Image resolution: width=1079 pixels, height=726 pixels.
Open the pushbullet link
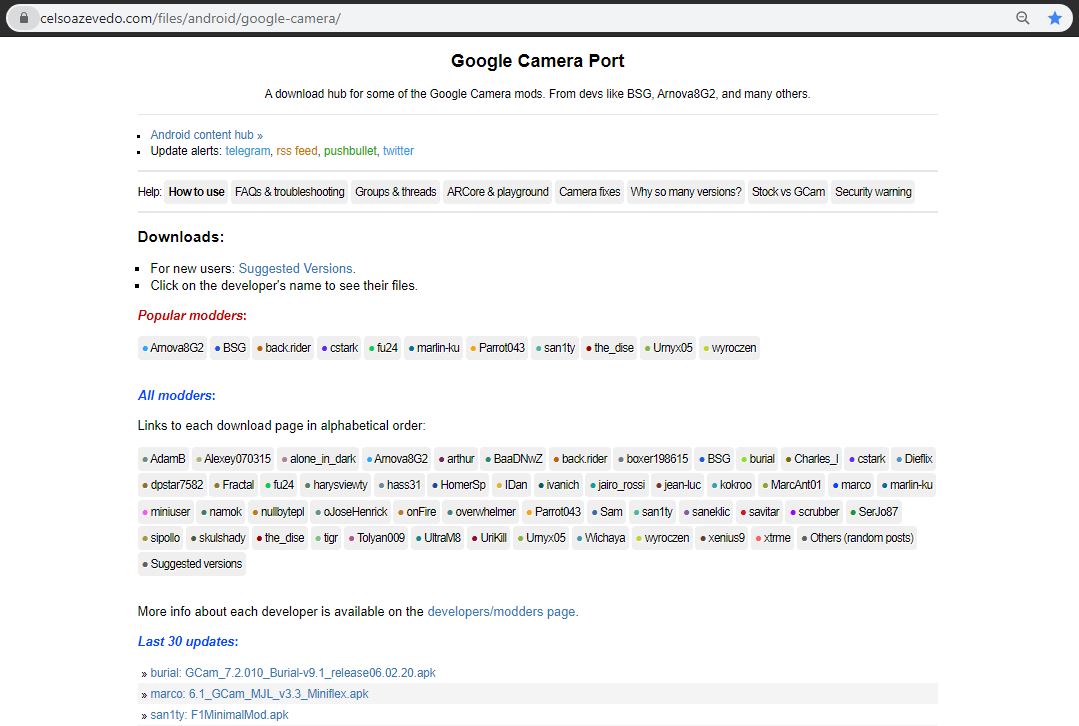coord(350,151)
